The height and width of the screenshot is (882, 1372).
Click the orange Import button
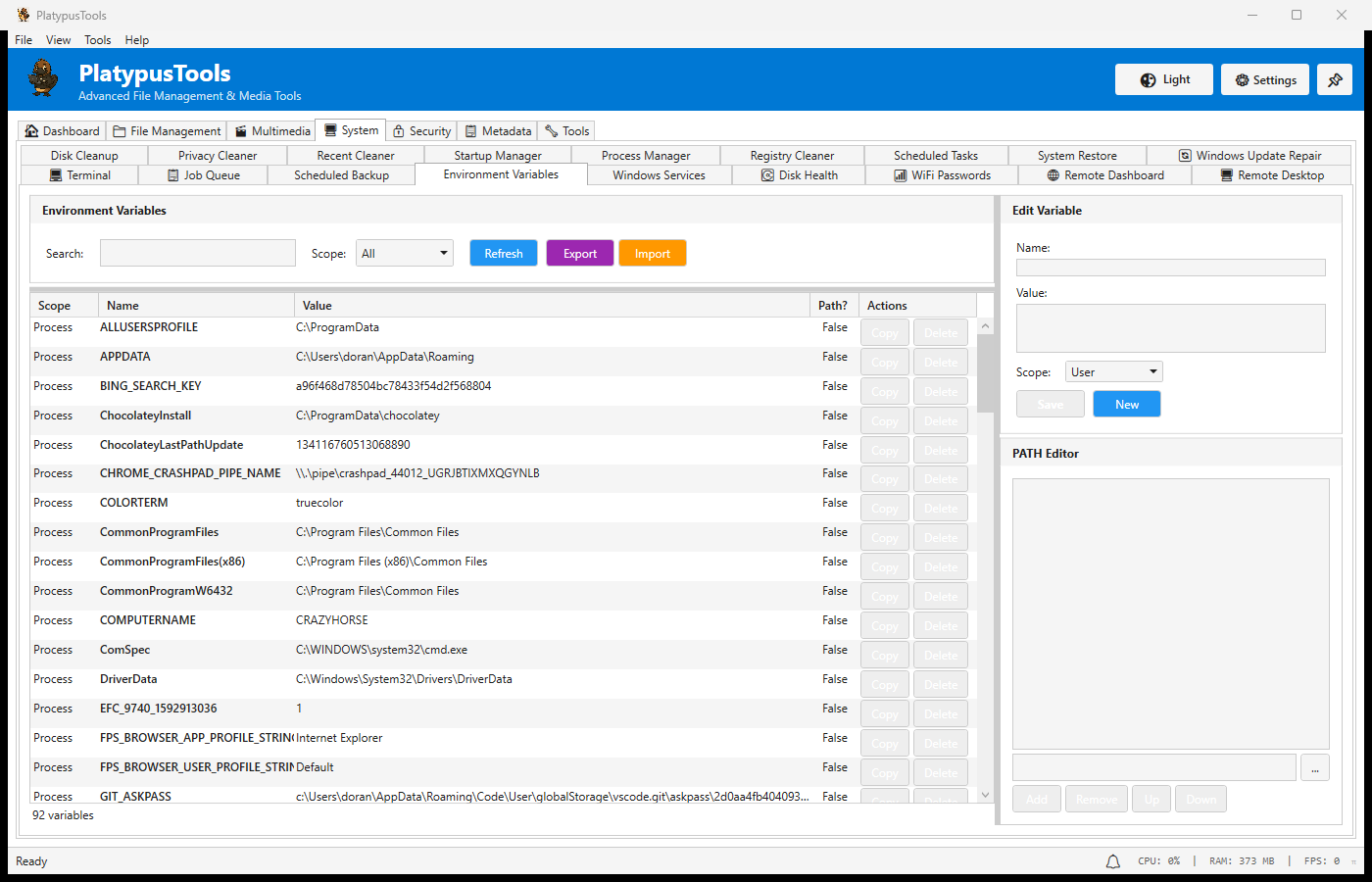(652, 254)
